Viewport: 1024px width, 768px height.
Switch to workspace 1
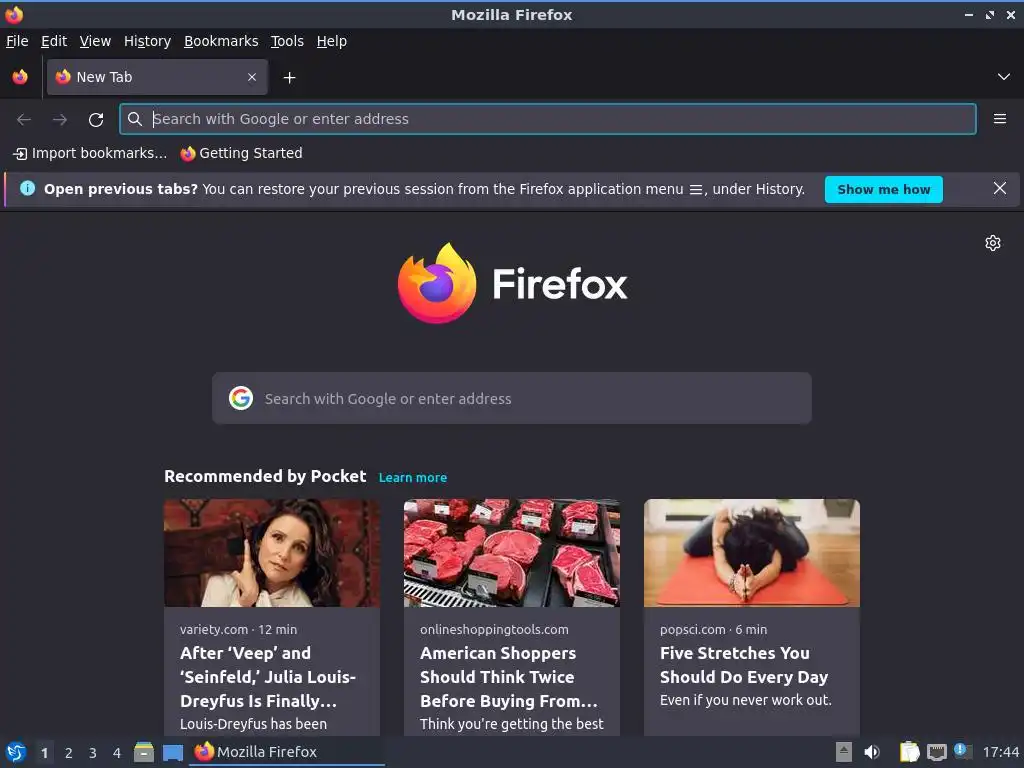point(44,753)
